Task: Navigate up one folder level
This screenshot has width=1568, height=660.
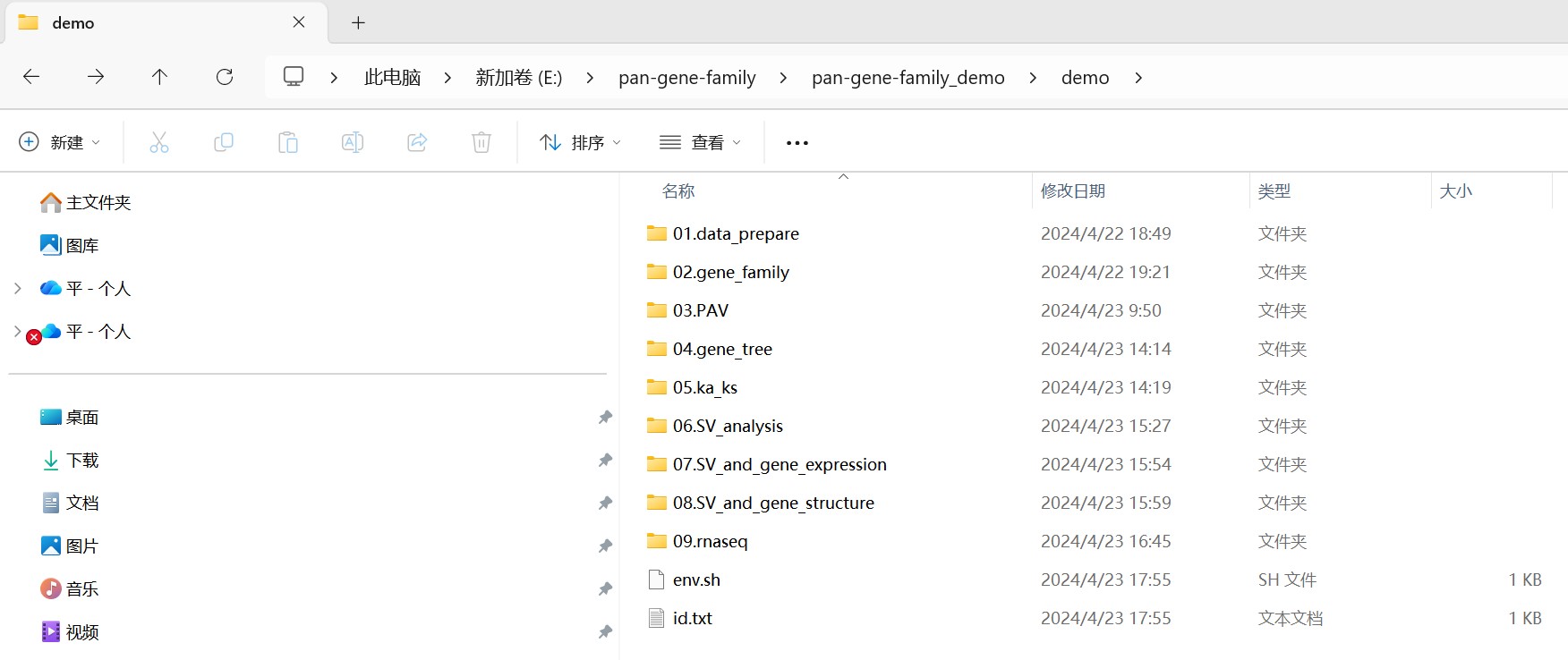Action: 159,77
